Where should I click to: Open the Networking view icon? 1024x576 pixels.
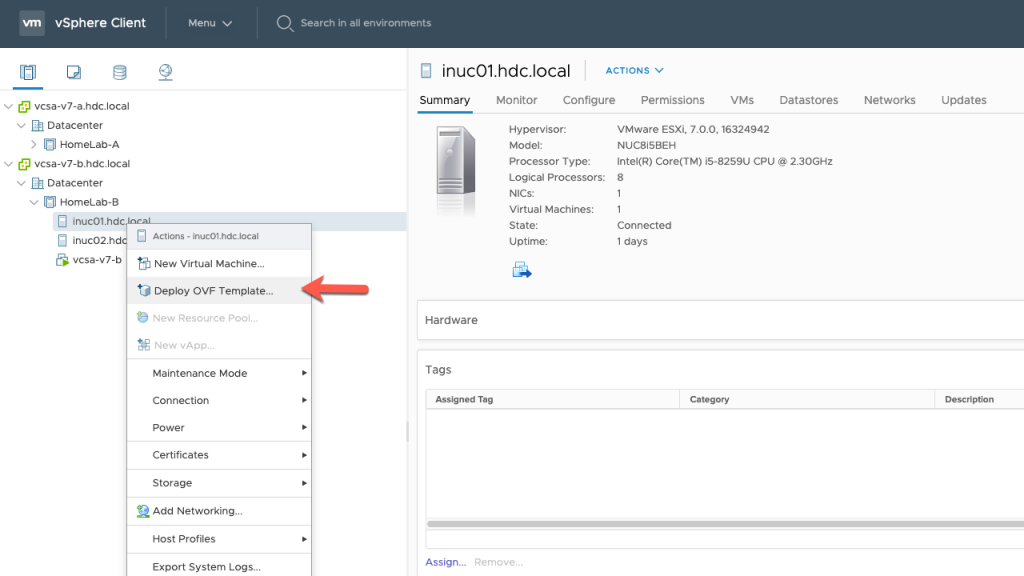click(x=165, y=72)
